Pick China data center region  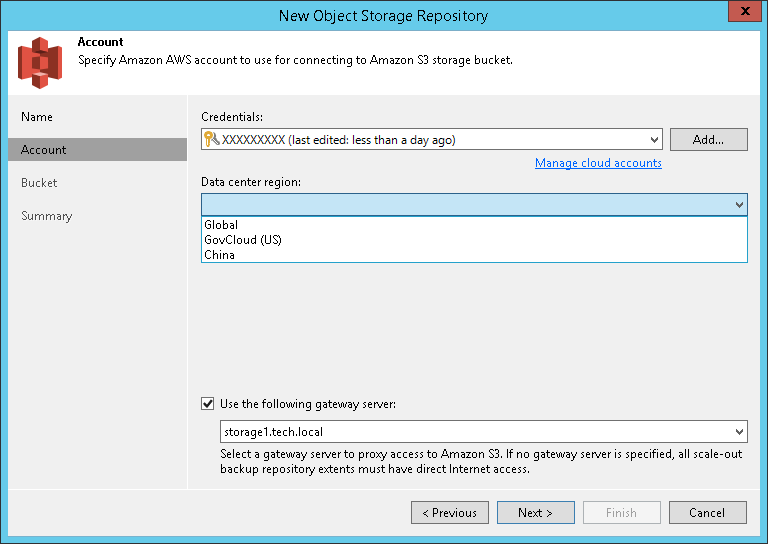click(x=220, y=255)
